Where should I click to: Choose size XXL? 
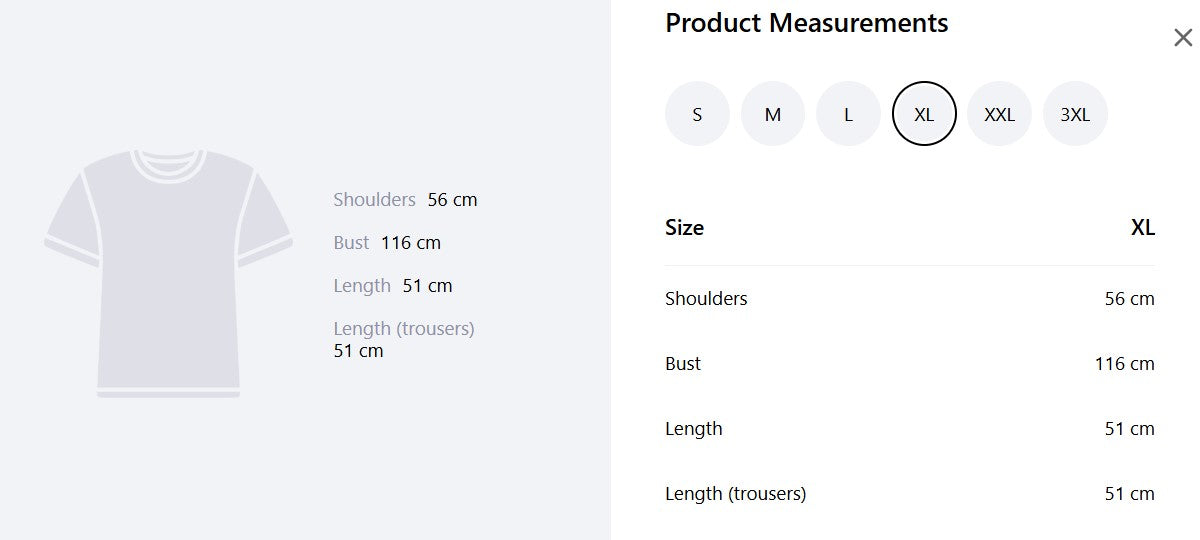tap(999, 114)
